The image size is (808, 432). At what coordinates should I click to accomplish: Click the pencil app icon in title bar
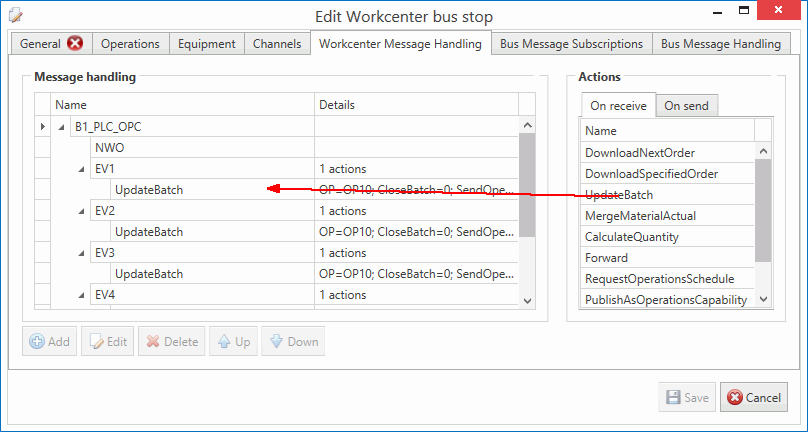14,16
